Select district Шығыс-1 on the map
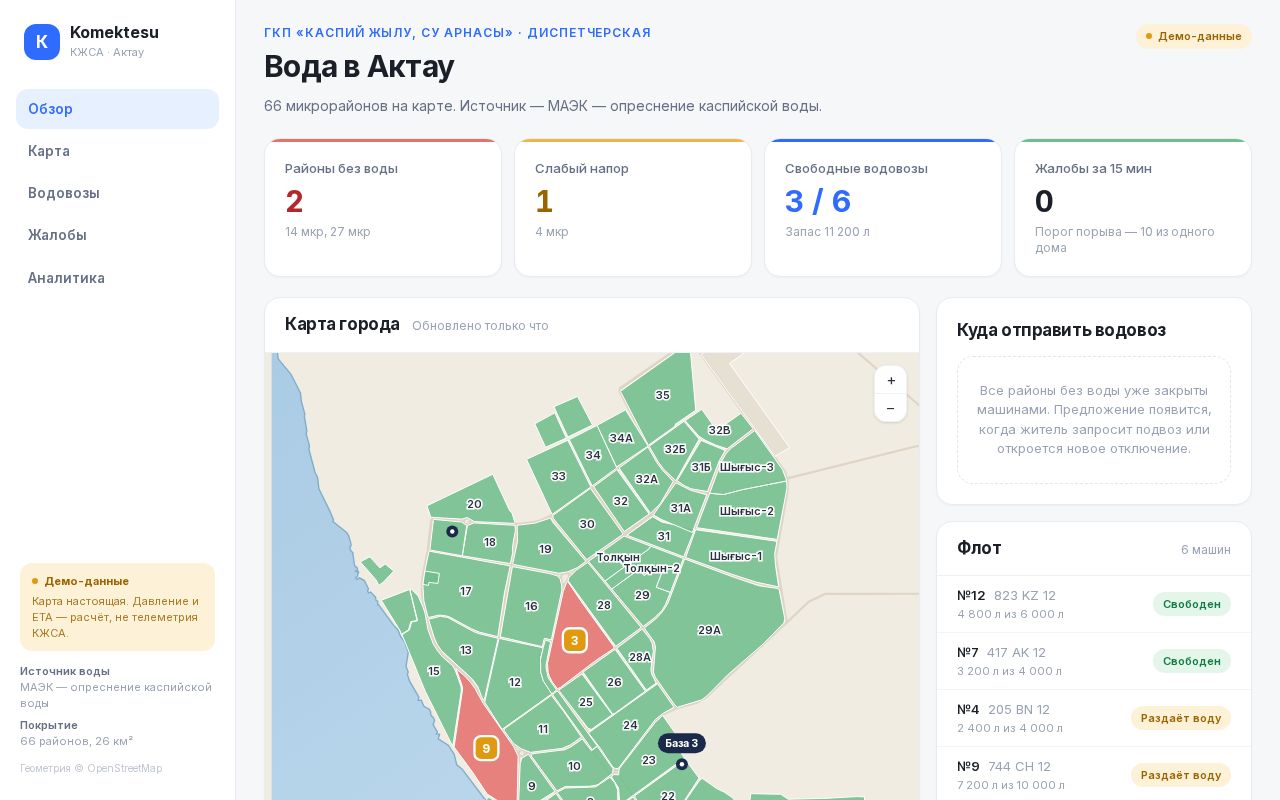Screen dimensions: 1280x800 coord(736,556)
